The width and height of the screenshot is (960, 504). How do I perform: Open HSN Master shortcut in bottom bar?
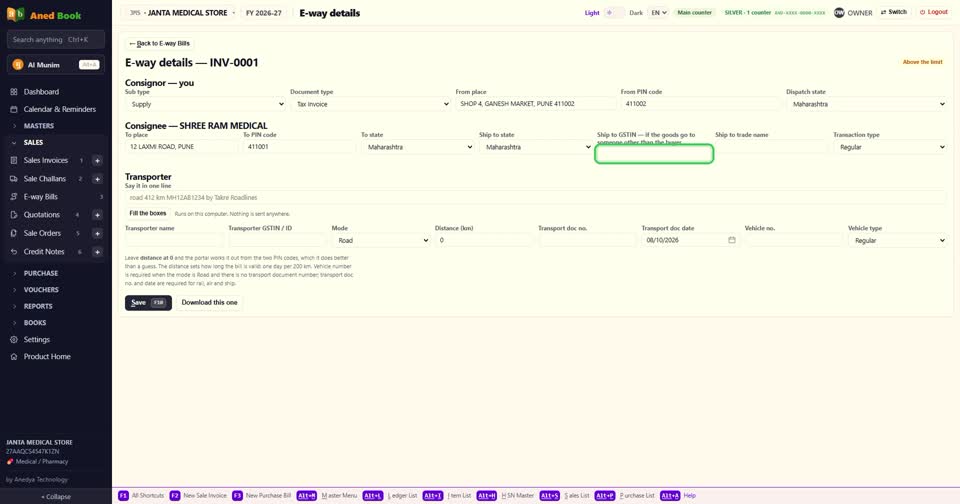click(506, 495)
